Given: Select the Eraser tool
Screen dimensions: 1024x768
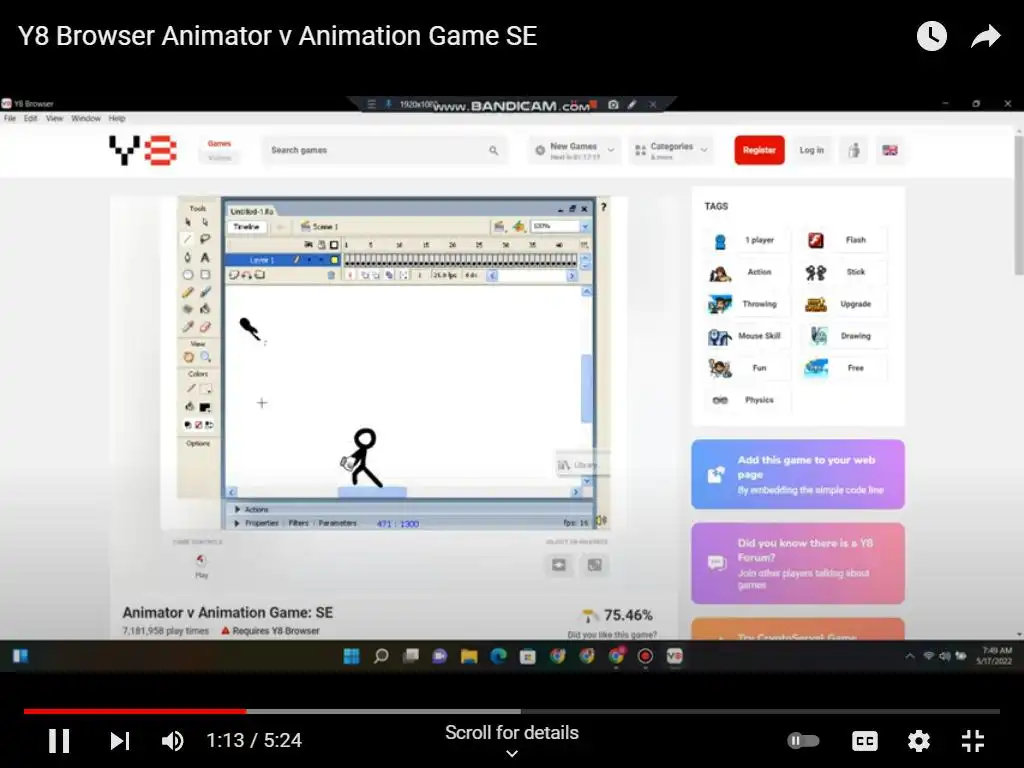Looking at the screenshot, I should tap(205, 327).
